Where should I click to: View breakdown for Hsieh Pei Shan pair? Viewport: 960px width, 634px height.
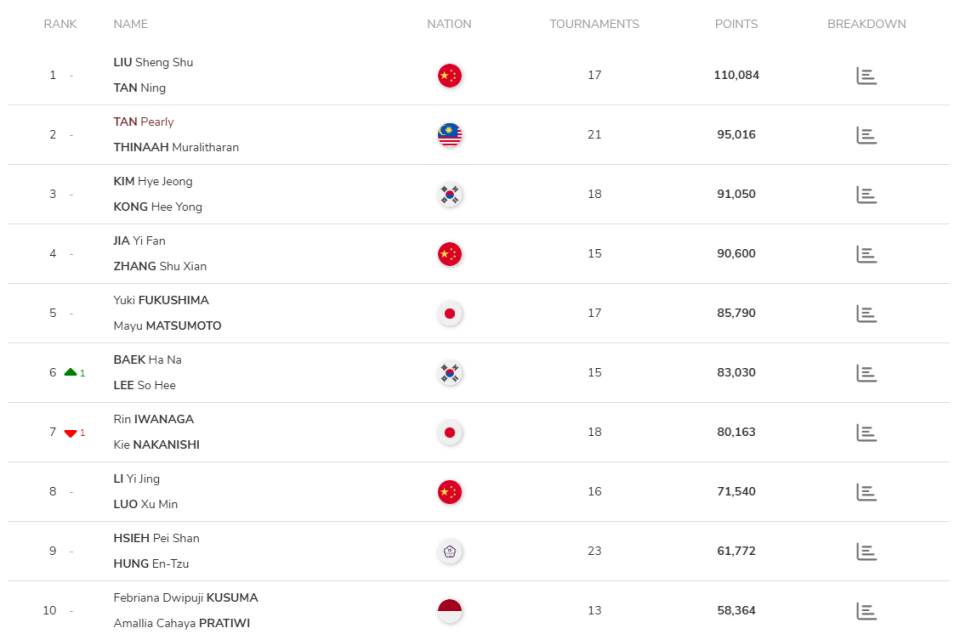866,551
